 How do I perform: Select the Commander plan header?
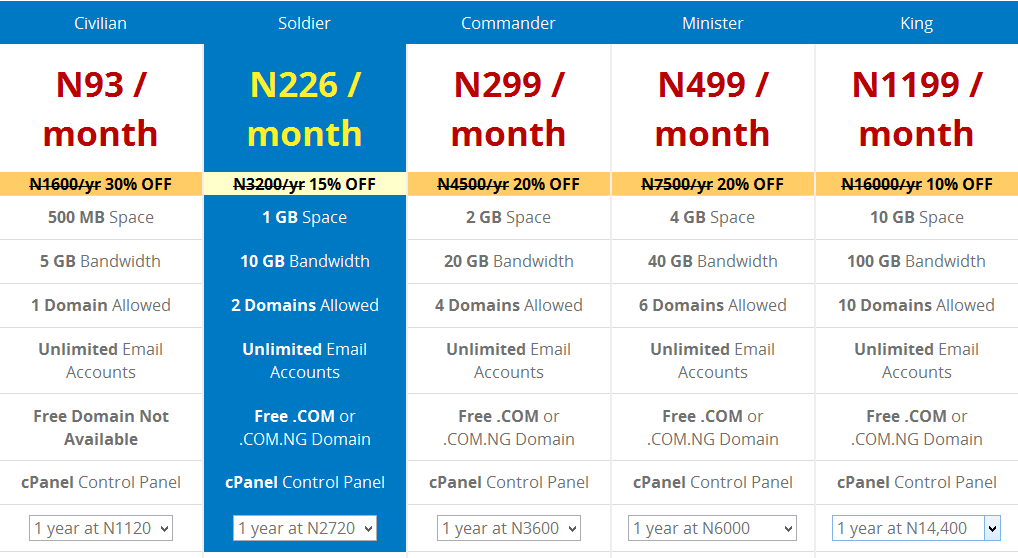(508, 23)
